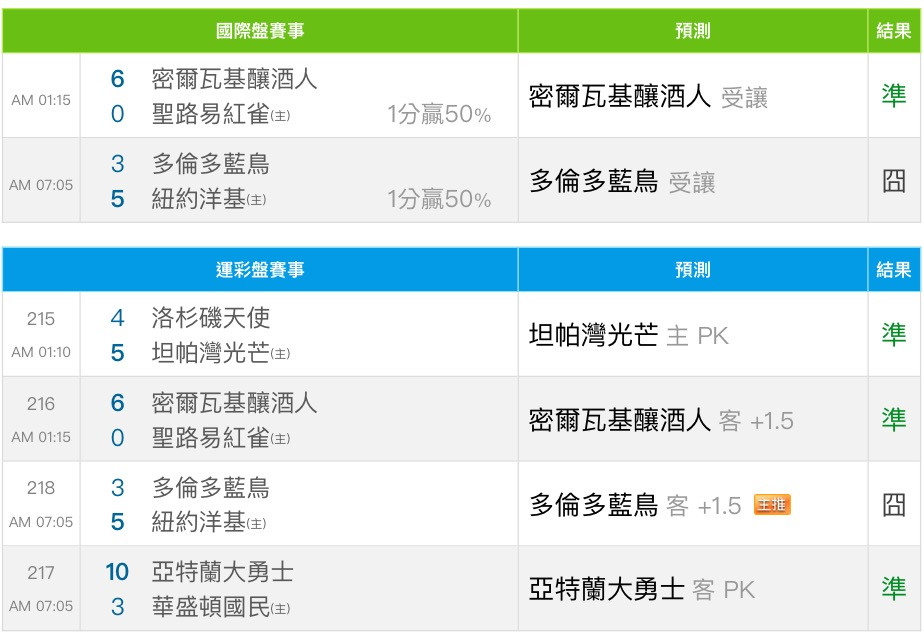The image size is (924, 638).
Task: Select prediction 多倫多藍鳥 客 +1.5
Action: coord(635,505)
